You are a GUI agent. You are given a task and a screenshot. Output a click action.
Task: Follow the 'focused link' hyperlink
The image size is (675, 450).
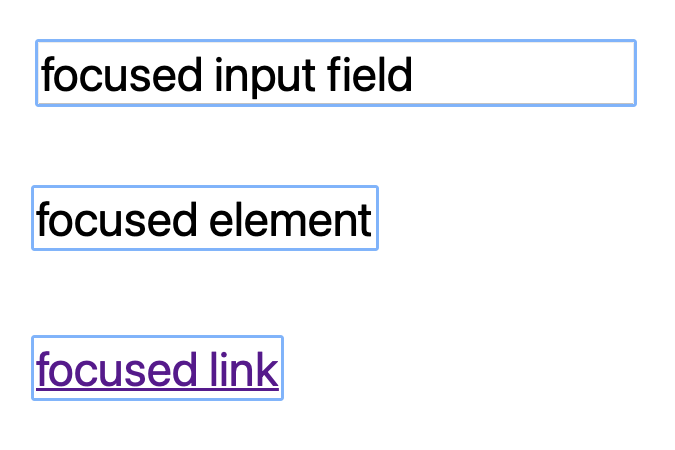pos(157,369)
